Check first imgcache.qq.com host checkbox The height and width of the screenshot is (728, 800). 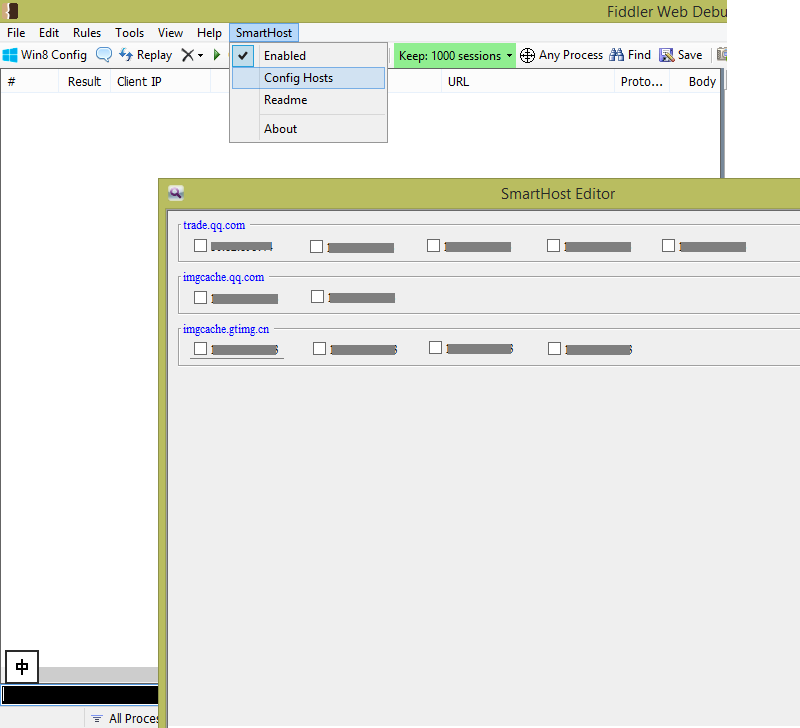[201, 297]
